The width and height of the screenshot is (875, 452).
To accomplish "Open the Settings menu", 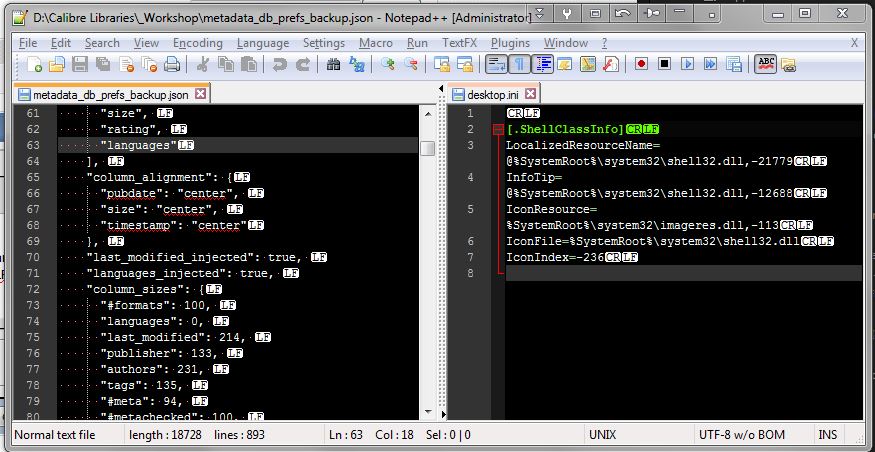I will point(324,43).
